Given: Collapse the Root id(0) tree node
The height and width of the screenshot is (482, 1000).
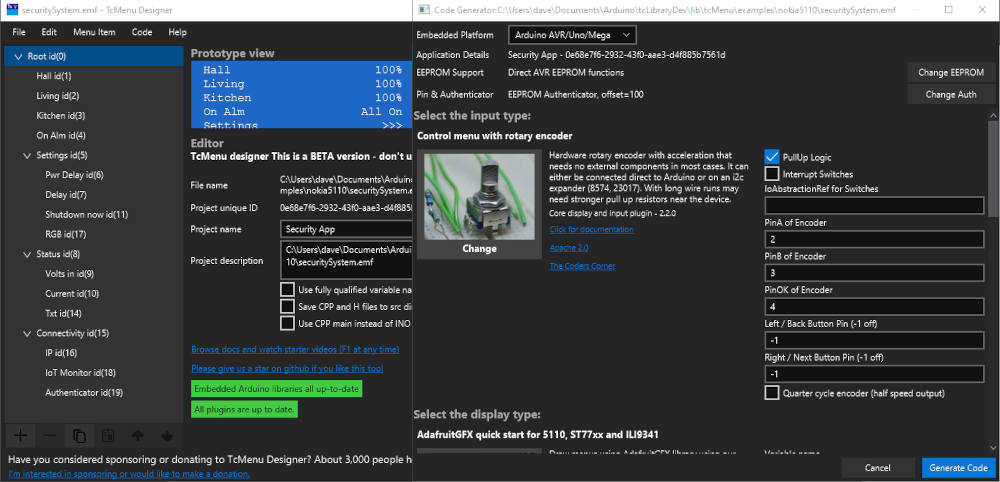Looking at the screenshot, I should pos(17,57).
